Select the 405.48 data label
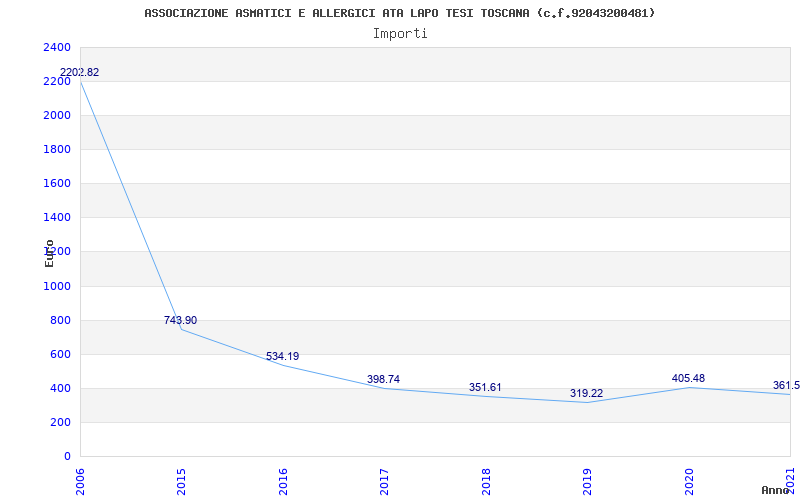The width and height of the screenshot is (800, 500). (x=688, y=378)
